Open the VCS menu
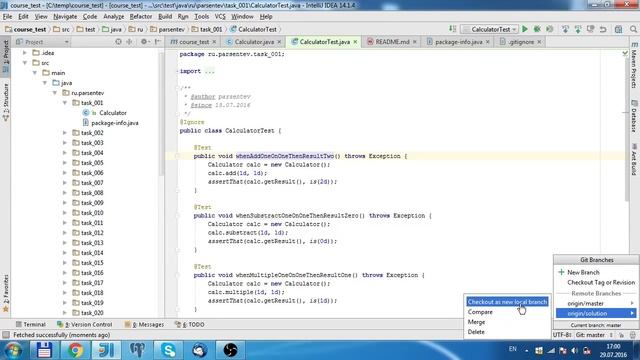 220,17
